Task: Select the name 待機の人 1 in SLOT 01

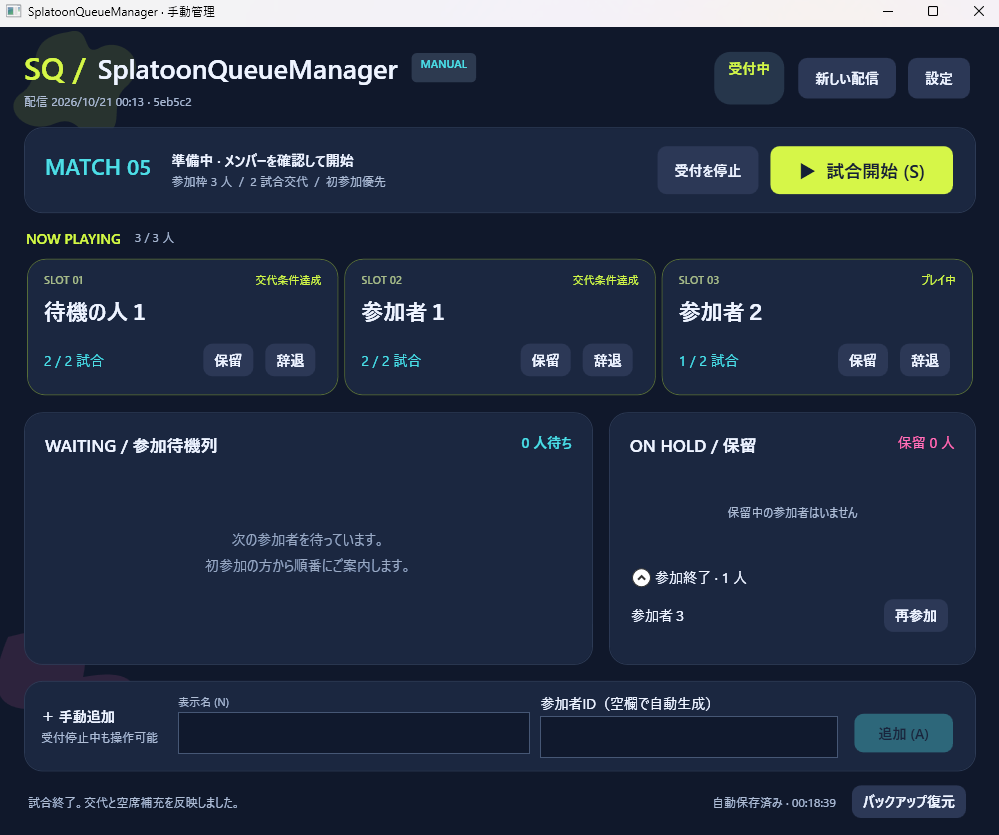Action: (x=95, y=312)
